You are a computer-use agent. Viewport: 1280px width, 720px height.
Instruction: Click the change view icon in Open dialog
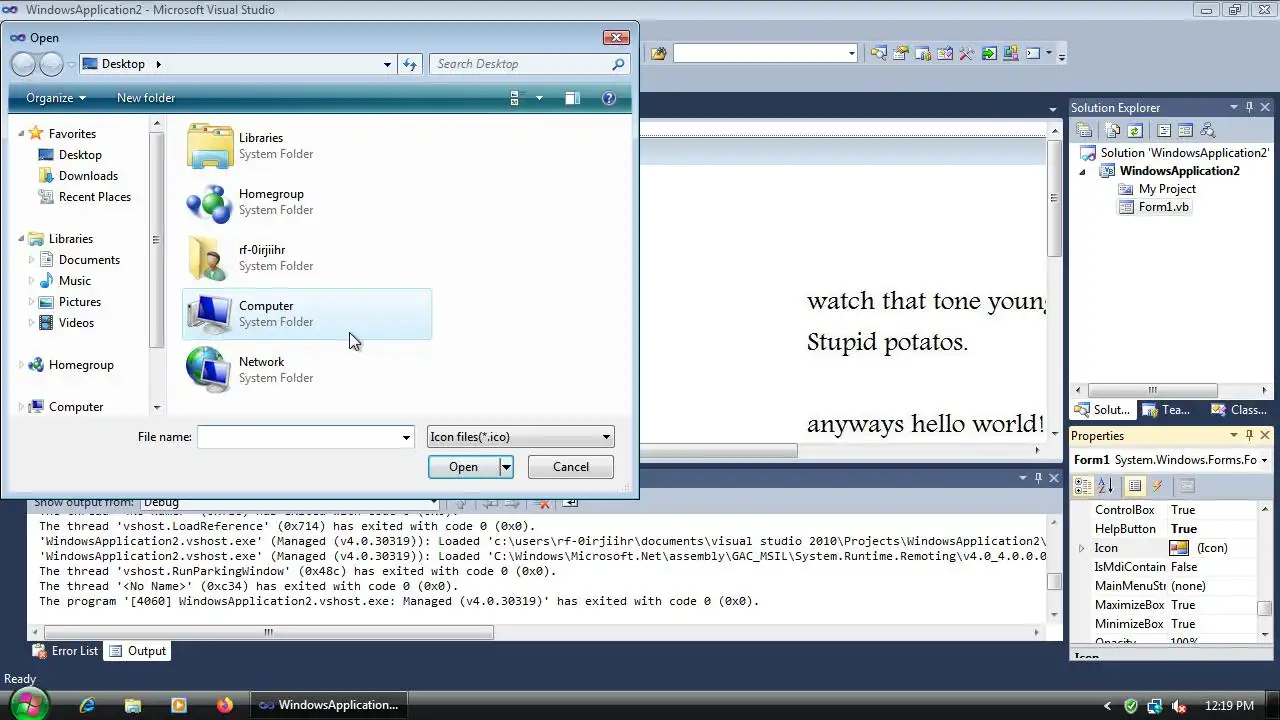516,98
